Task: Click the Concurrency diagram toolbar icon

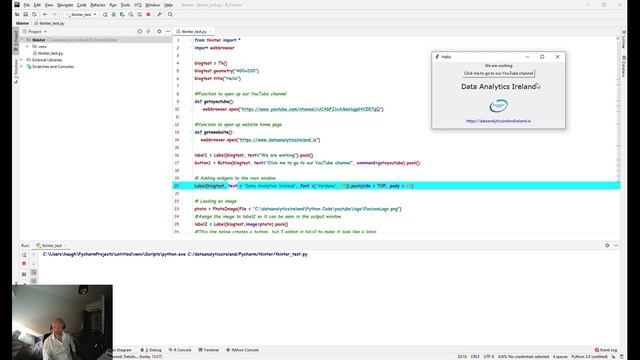Action: pyautogui.click(x=140, y=14)
